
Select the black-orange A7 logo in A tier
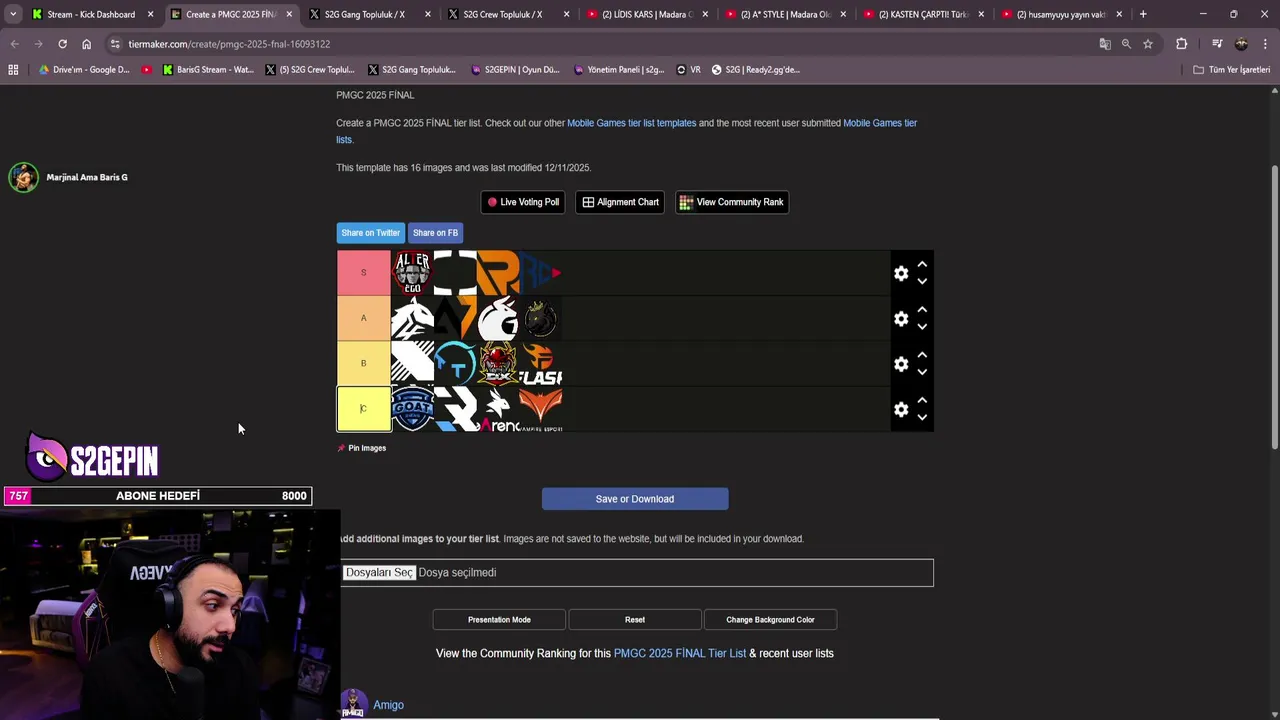(455, 319)
